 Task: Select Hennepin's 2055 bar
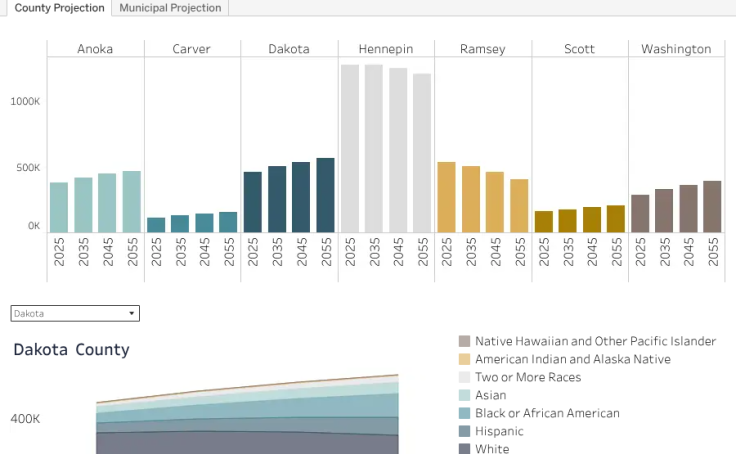tap(422, 153)
